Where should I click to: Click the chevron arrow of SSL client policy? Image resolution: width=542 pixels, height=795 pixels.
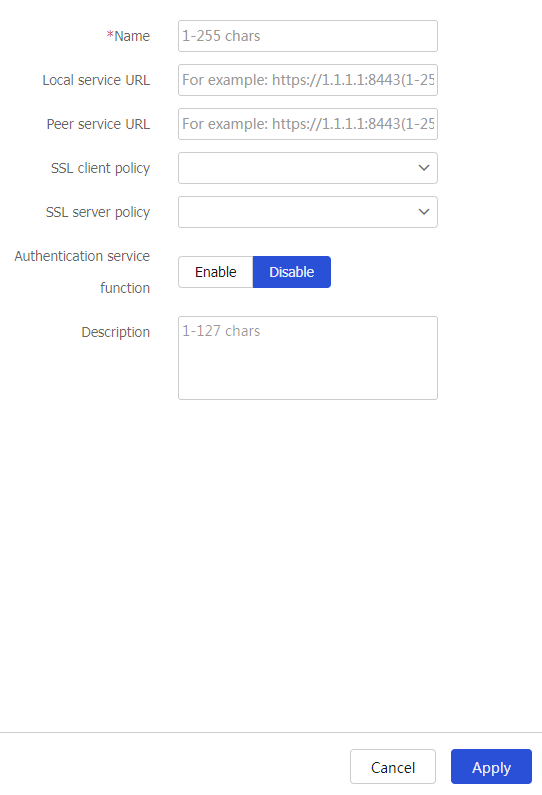[x=424, y=168]
